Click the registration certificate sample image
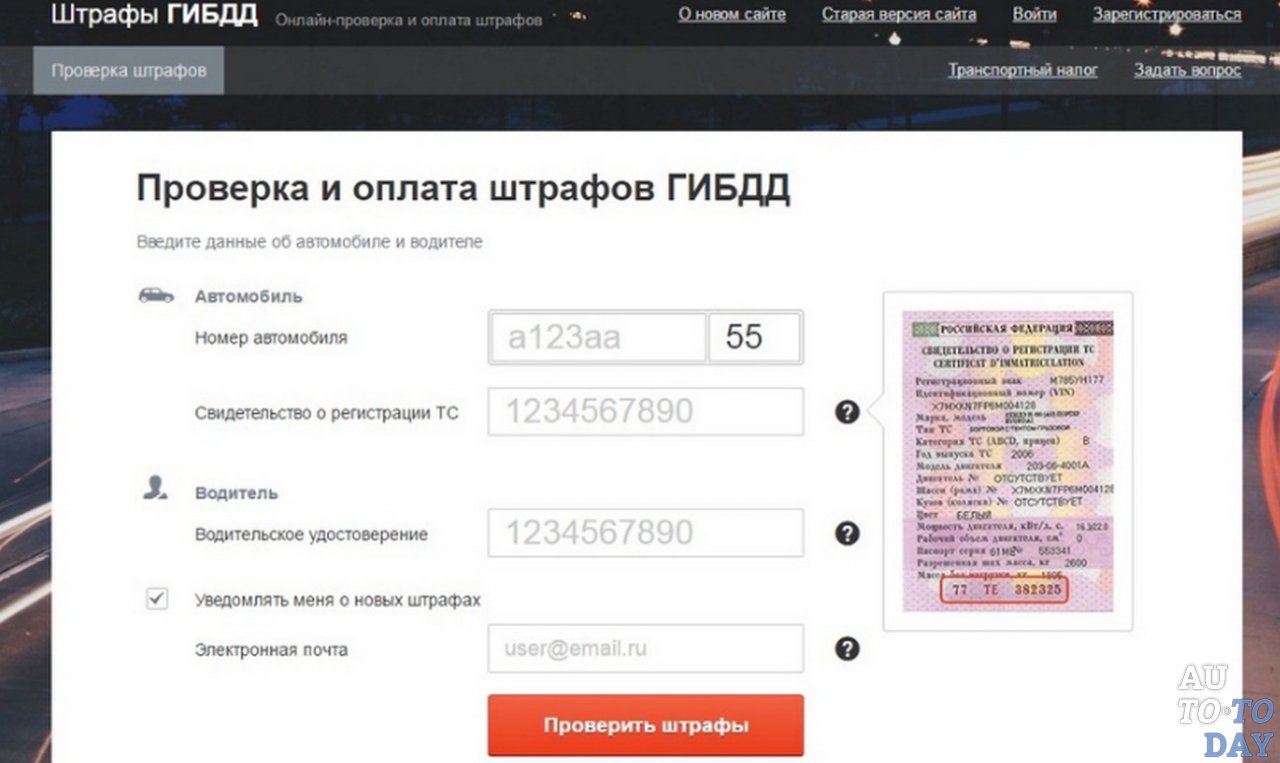 (1007, 461)
